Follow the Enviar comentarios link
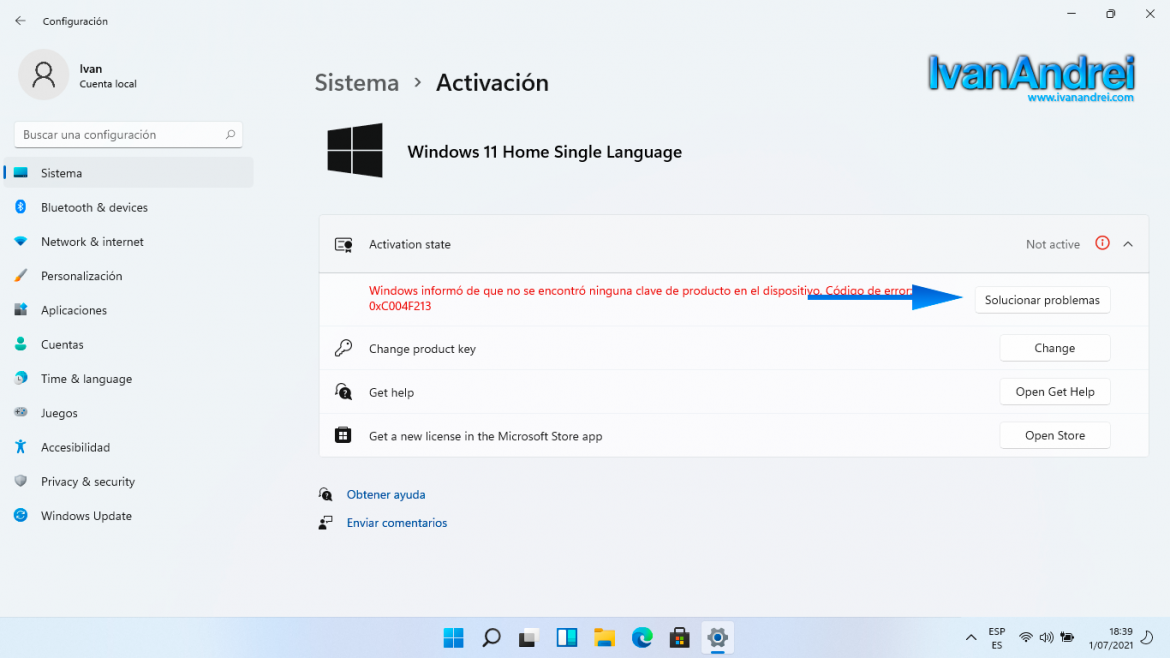 [x=396, y=522]
